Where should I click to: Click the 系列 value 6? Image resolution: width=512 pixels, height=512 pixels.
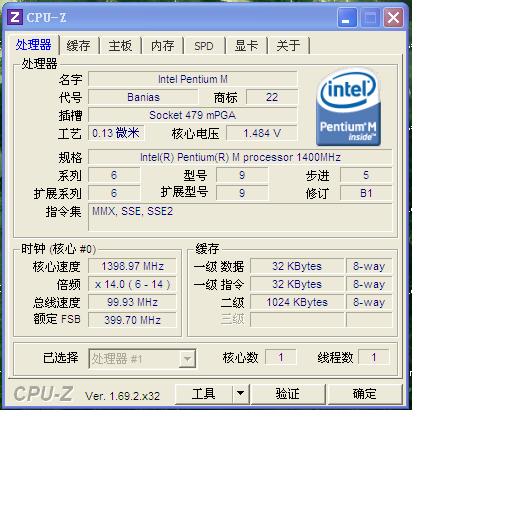[114, 175]
